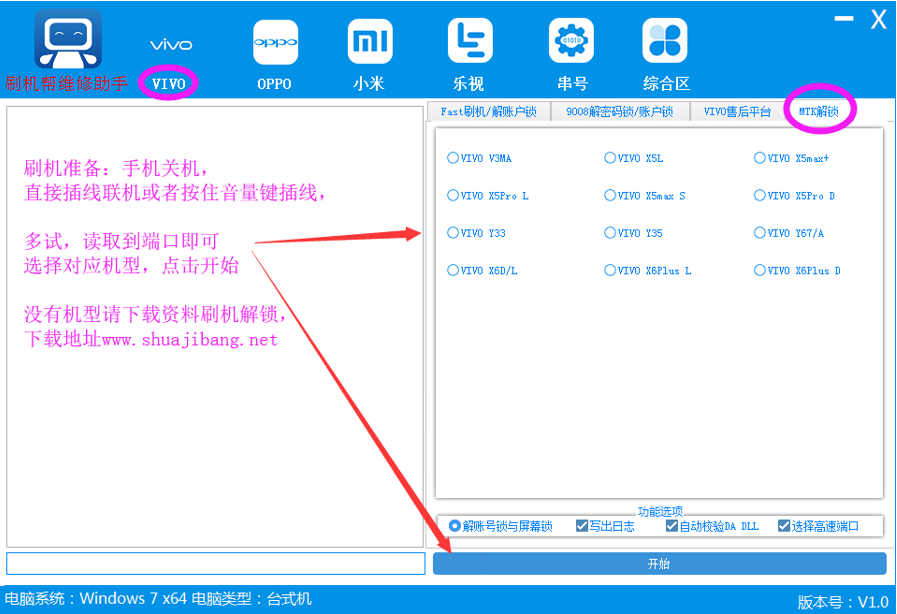Pick the VIVO X5max+ radio button
The height and width of the screenshot is (614, 897).
point(760,158)
